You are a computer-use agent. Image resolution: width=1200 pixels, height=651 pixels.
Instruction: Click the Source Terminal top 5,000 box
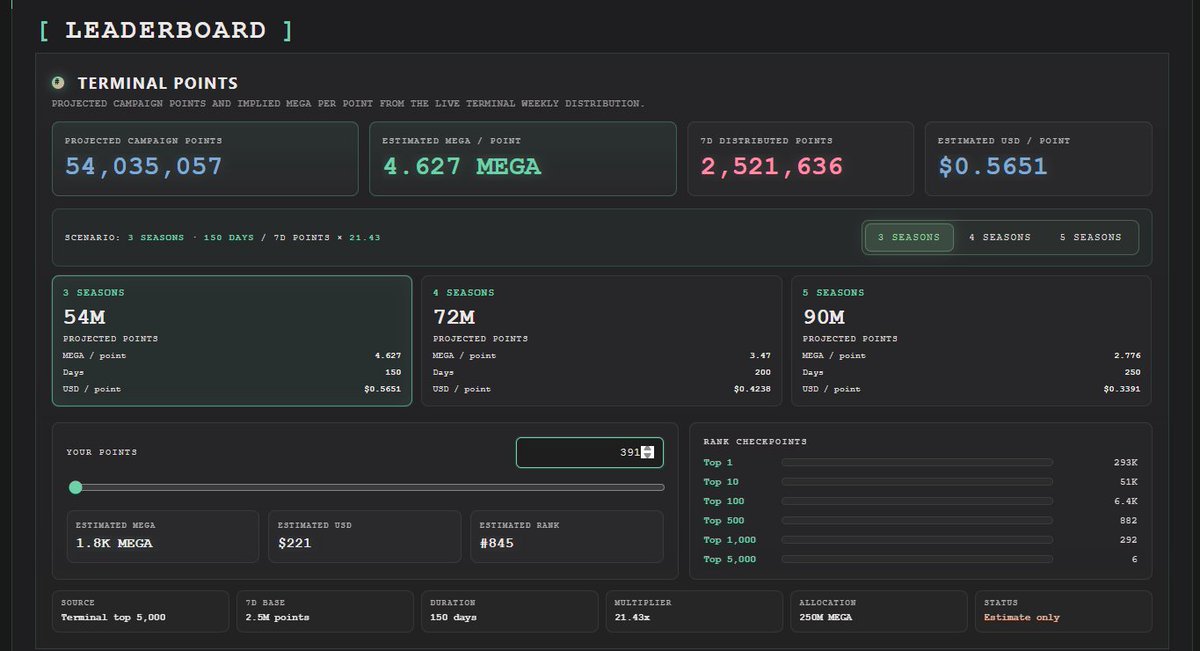click(x=140, y=611)
